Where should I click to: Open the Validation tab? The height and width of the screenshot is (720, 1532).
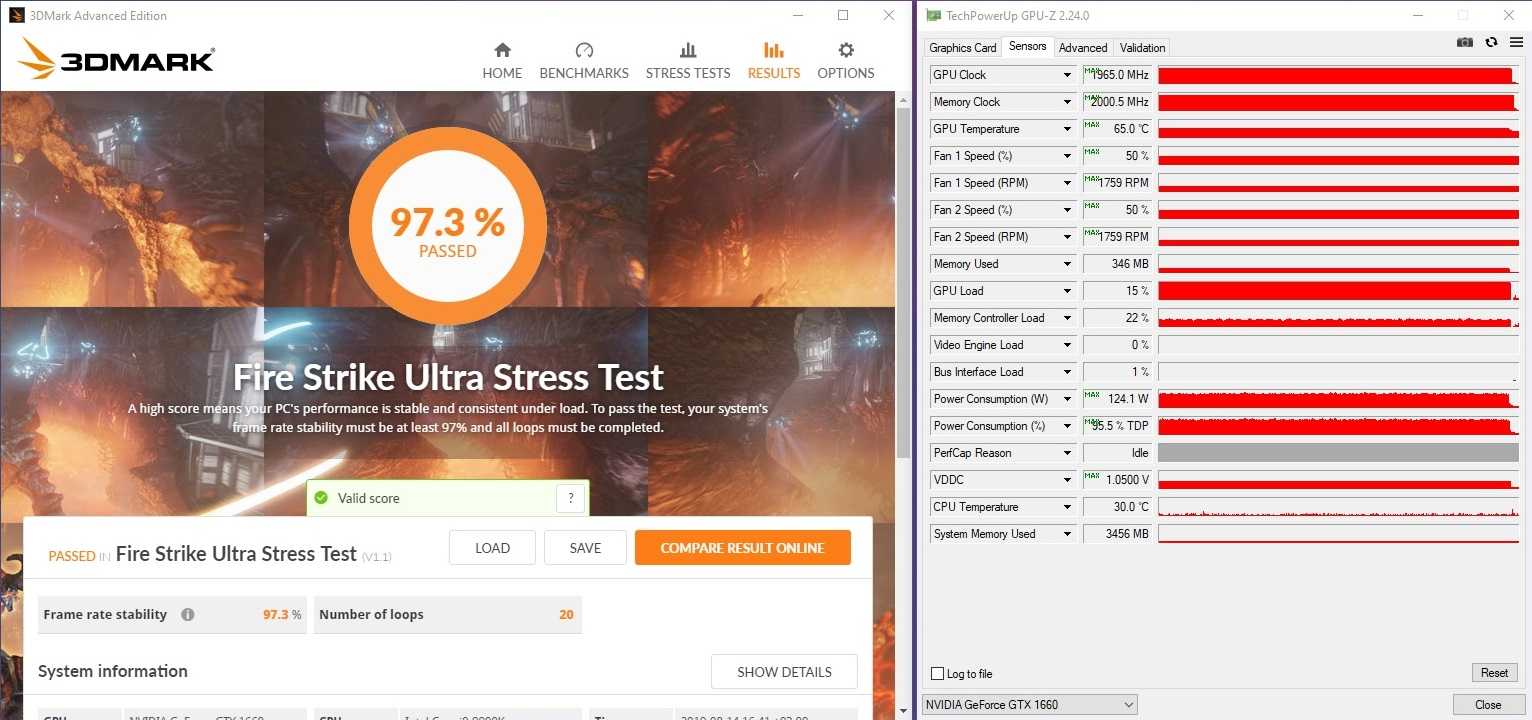pyautogui.click(x=1142, y=48)
